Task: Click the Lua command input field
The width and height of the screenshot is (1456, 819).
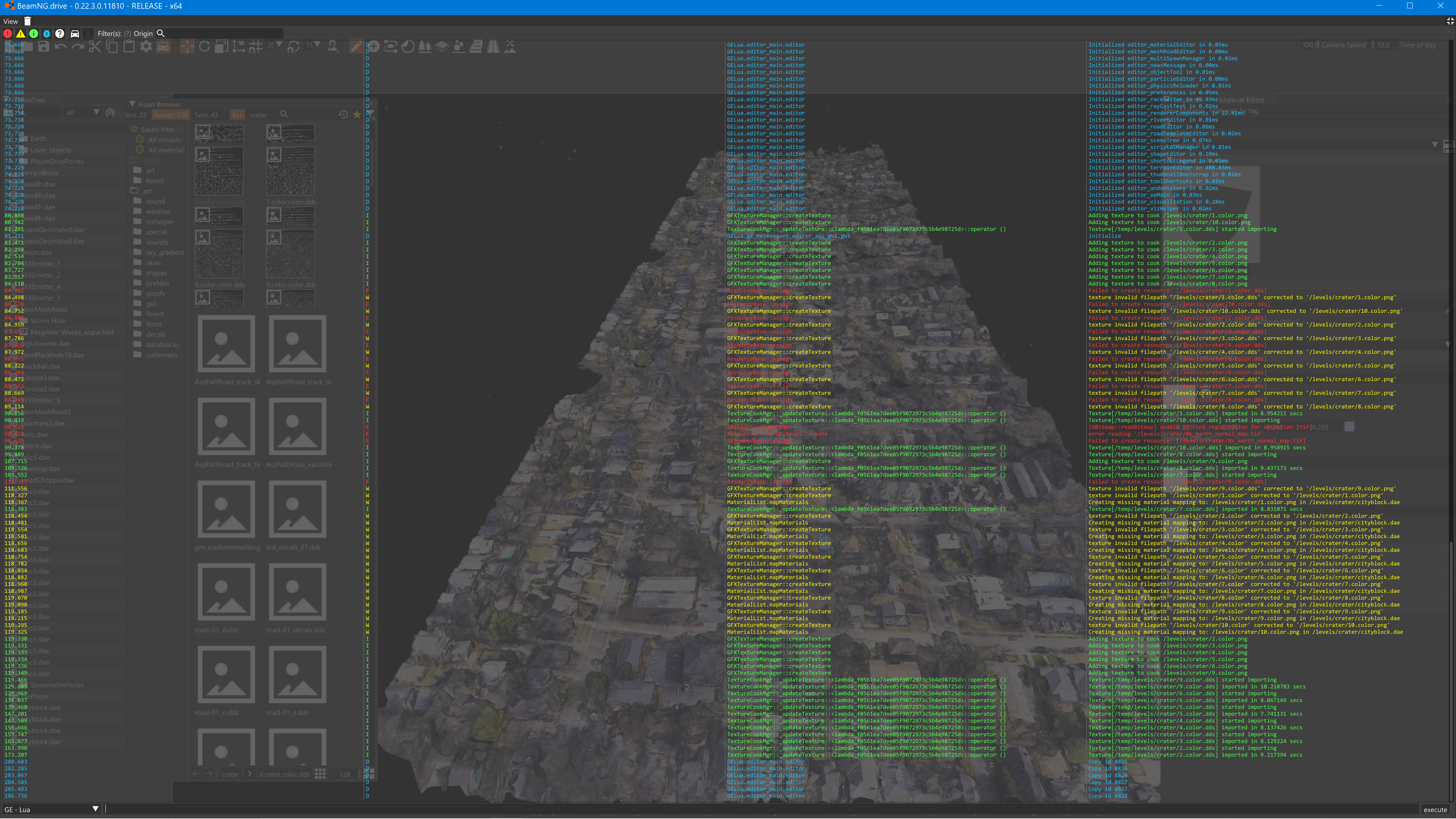Action: pyautogui.click(x=761, y=810)
